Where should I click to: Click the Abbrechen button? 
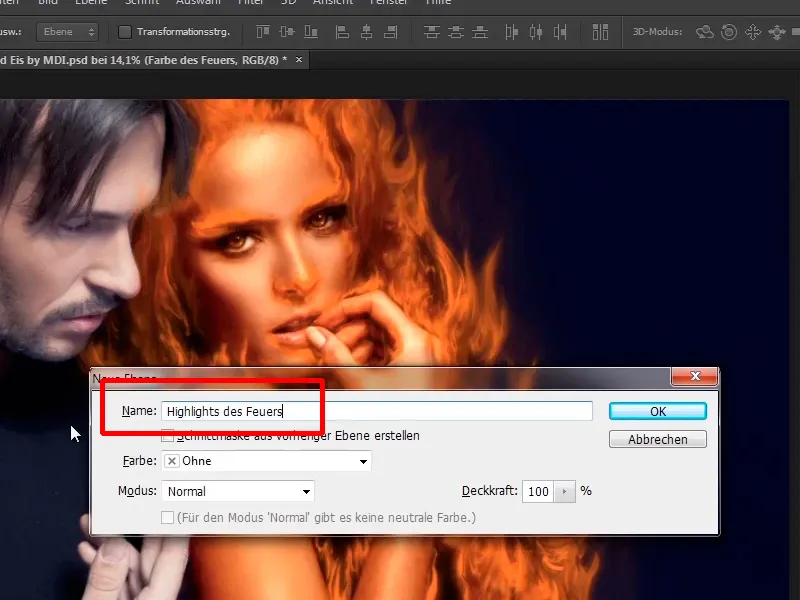coord(658,439)
